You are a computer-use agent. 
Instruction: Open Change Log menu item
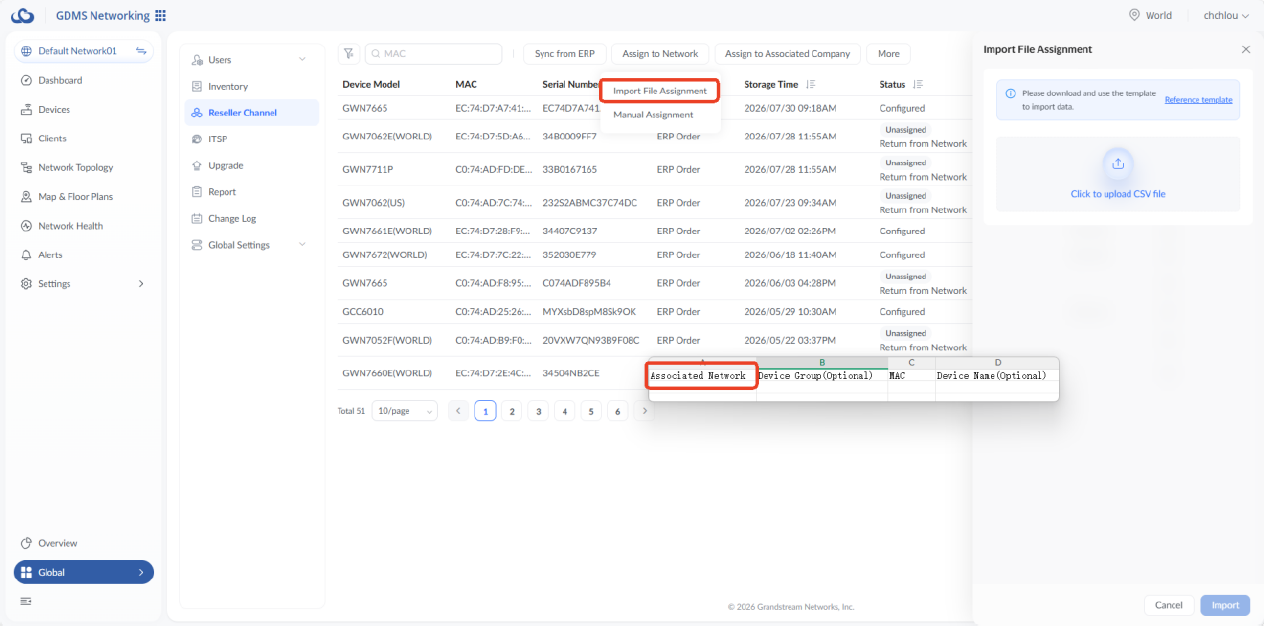coord(252,218)
